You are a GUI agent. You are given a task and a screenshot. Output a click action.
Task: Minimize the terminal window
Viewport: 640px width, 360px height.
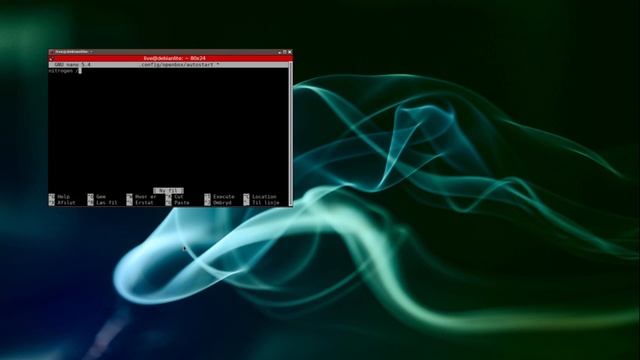pyautogui.click(x=280, y=52)
